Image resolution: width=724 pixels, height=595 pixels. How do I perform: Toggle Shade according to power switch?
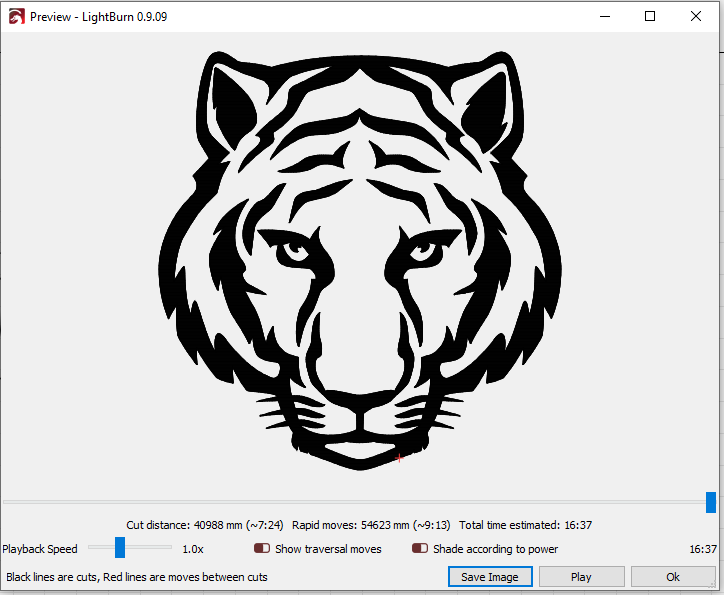tap(420, 549)
